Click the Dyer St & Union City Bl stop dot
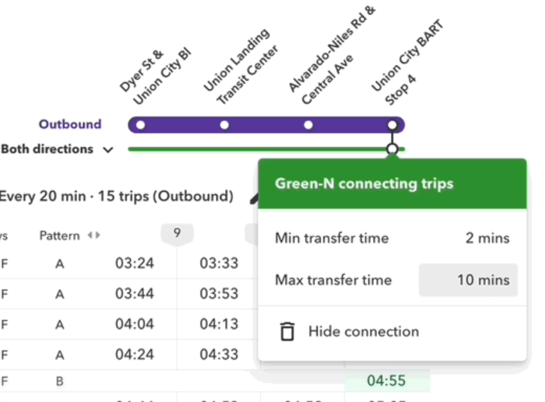Viewport: 545px width, 402px height. point(140,125)
